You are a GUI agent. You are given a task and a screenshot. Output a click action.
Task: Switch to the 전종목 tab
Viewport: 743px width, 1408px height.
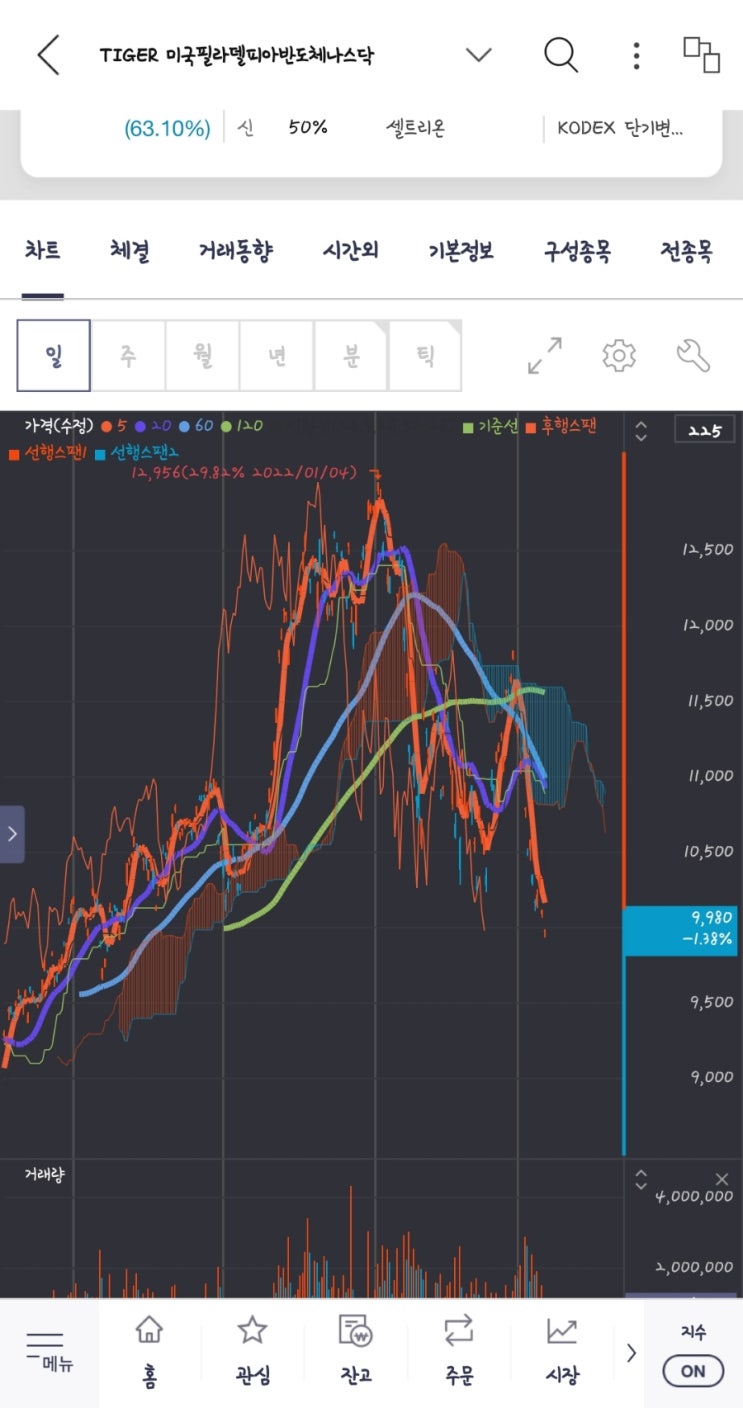[686, 251]
